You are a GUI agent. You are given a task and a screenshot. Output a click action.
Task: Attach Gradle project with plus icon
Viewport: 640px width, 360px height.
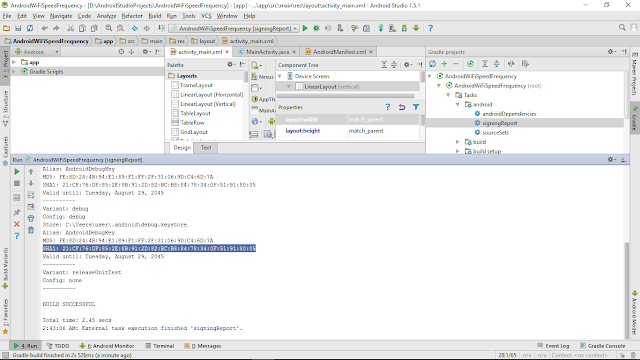pyautogui.click(x=444, y=64)
